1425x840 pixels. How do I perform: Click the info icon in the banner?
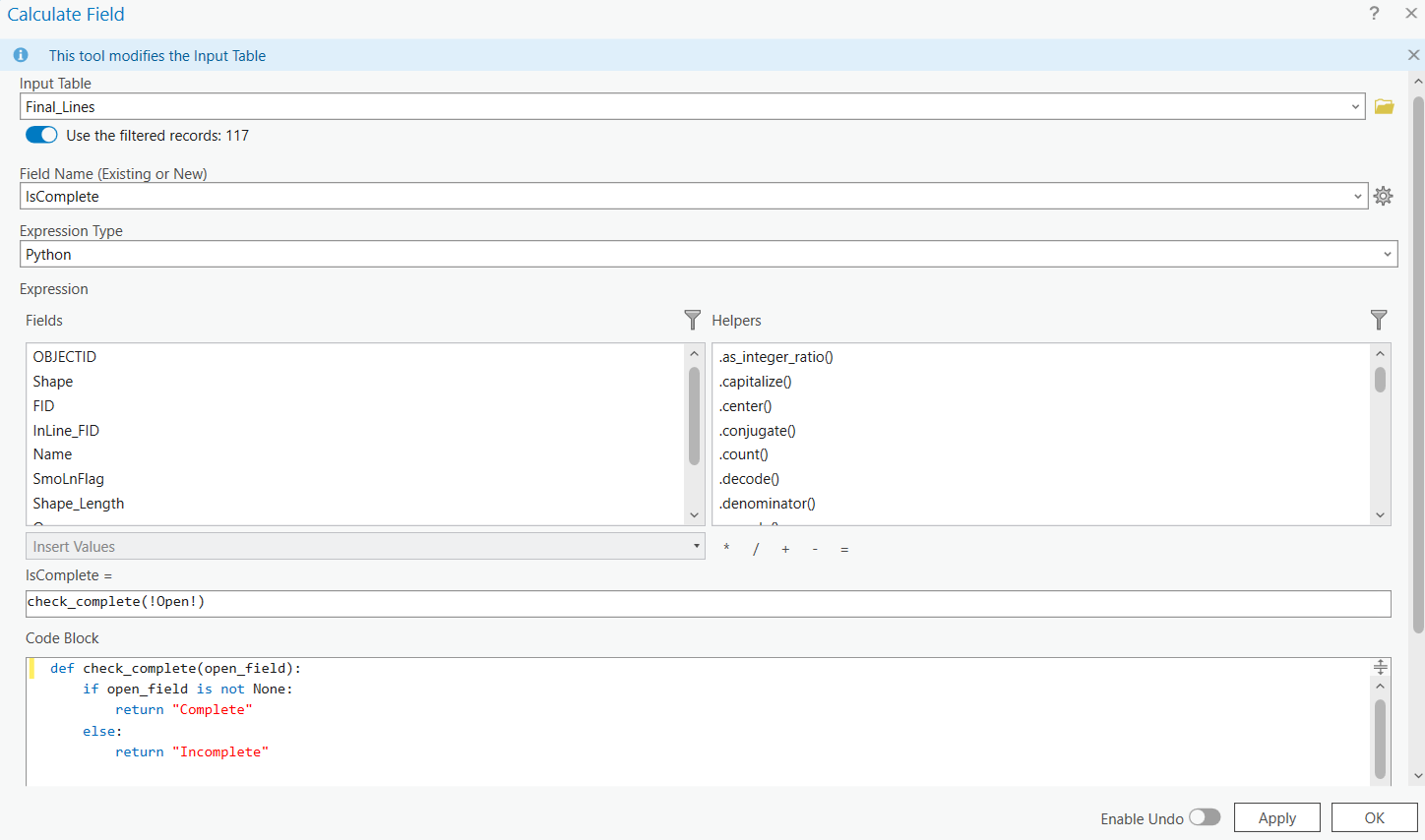(21, 55)
